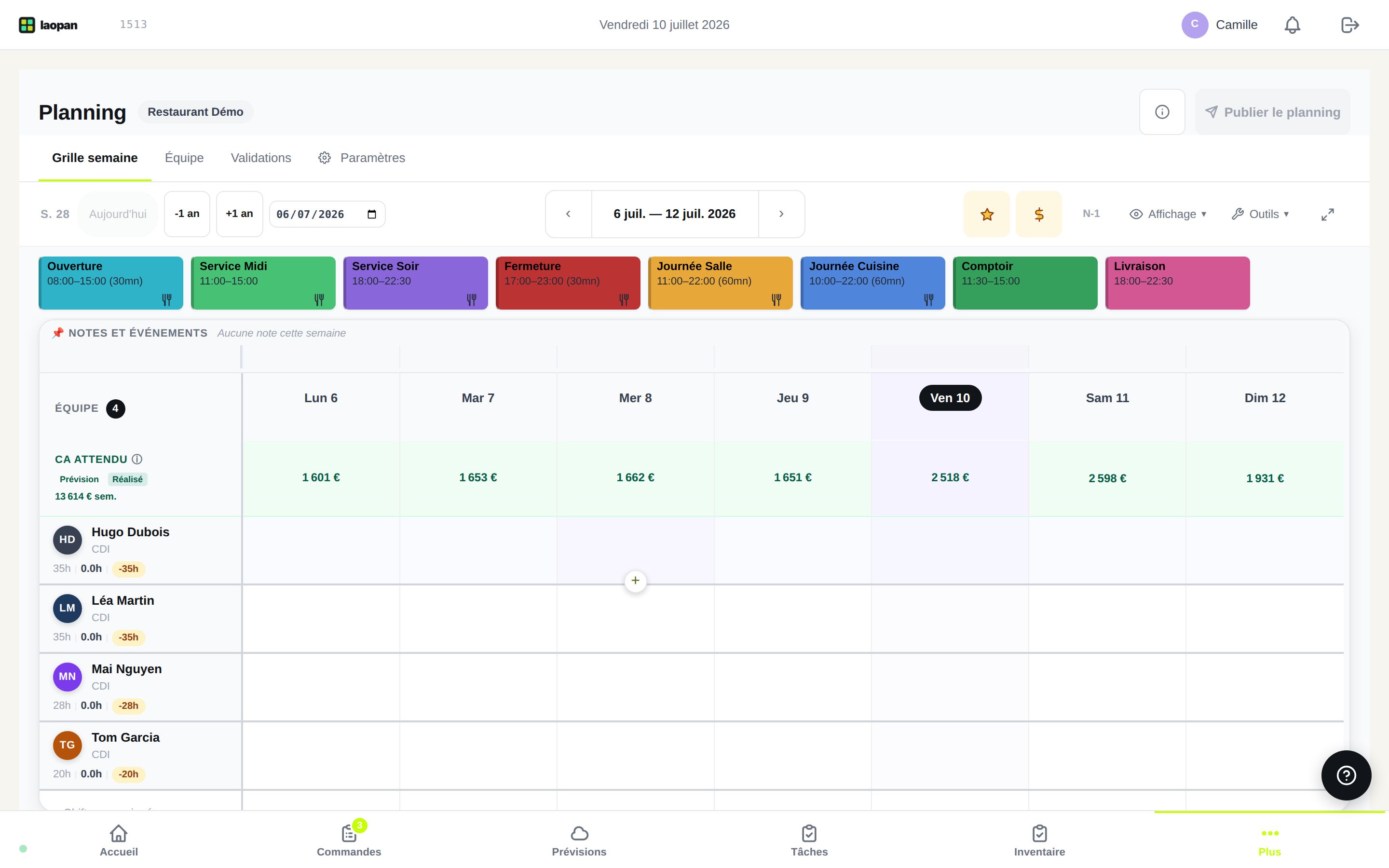Click Mai Nguyen MN avatar
1389x868 pixels.
(x=67, y=676)
